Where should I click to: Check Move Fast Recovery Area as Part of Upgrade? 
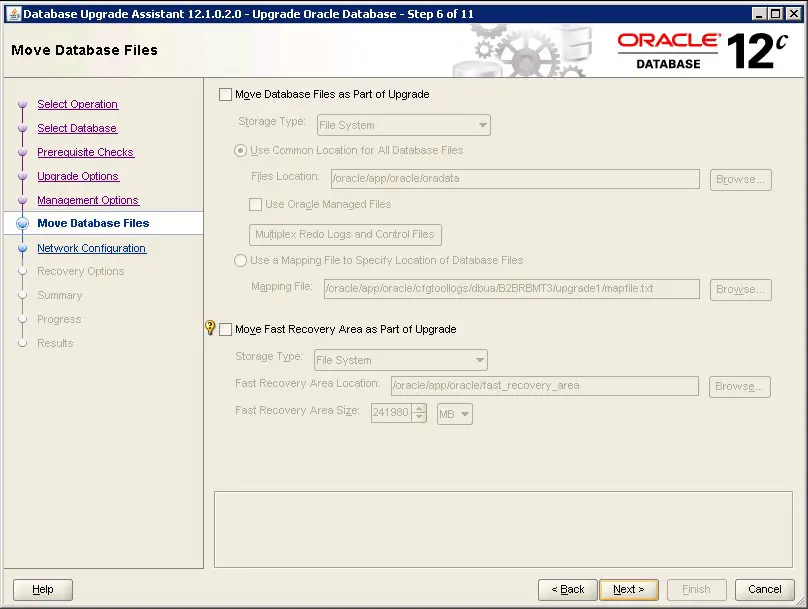pyautogui.click(x=225, y=329)
